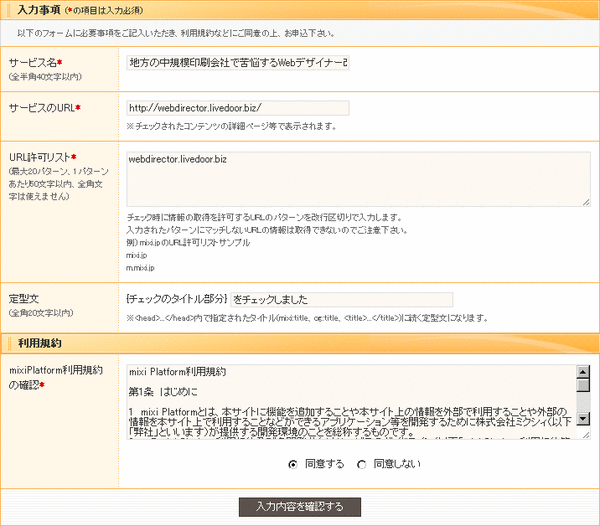Click the 定型文 label
The height and width of the screenshot is (526, 600).
(24, 299)
